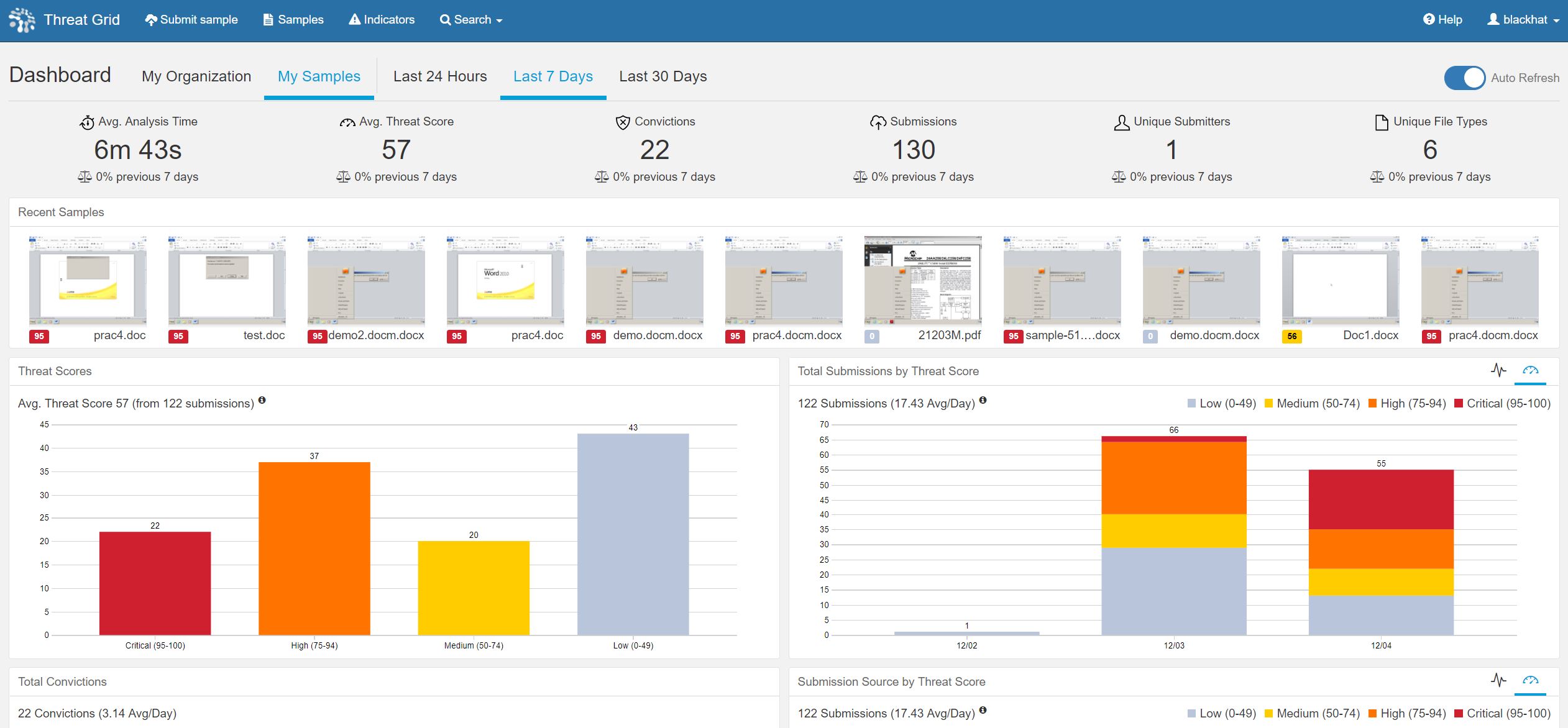Disable the Auto Refresh toggle
This screenshot has height=728, width=1568.
point(1464,78)
